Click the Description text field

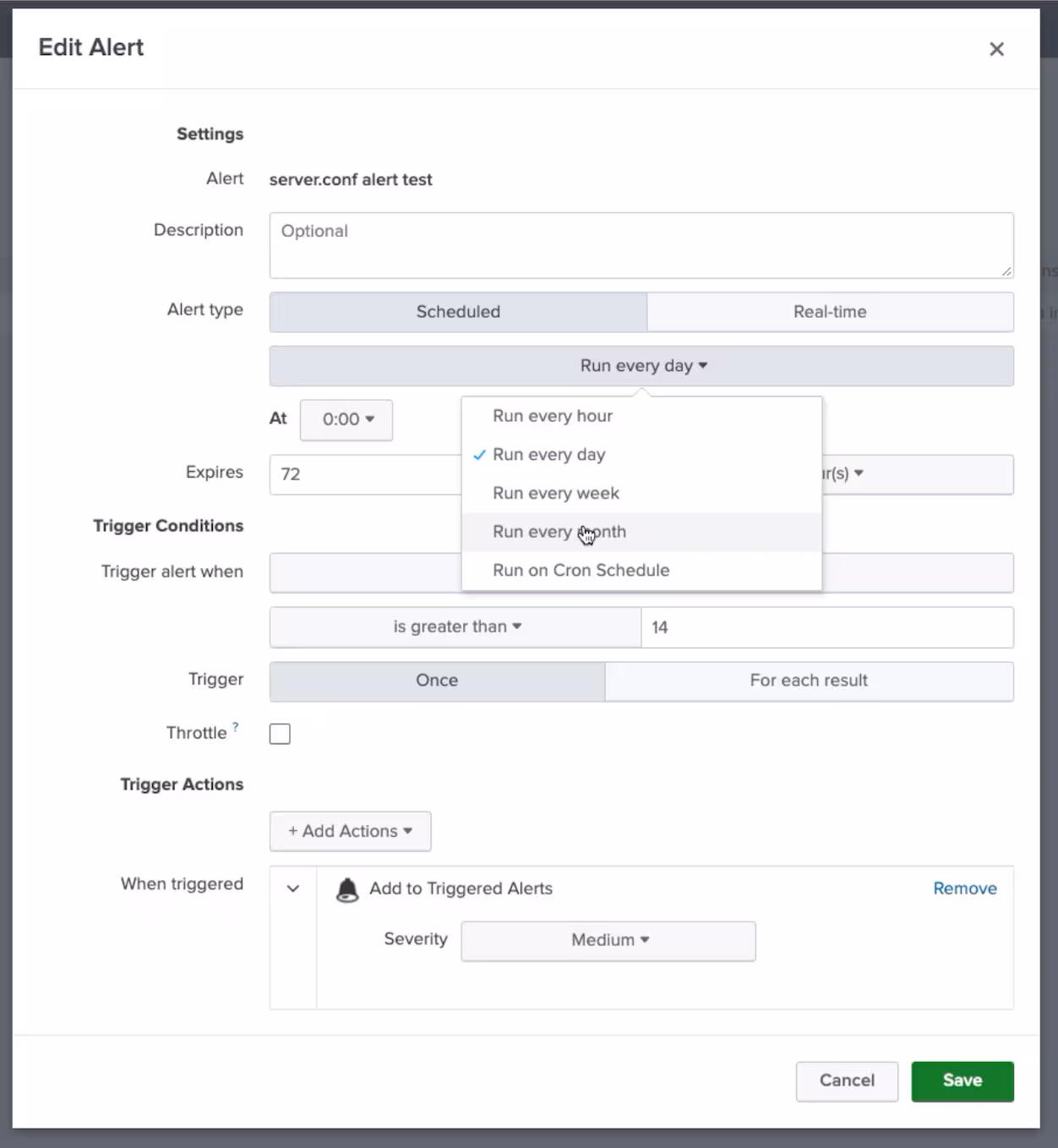point(641,245)
